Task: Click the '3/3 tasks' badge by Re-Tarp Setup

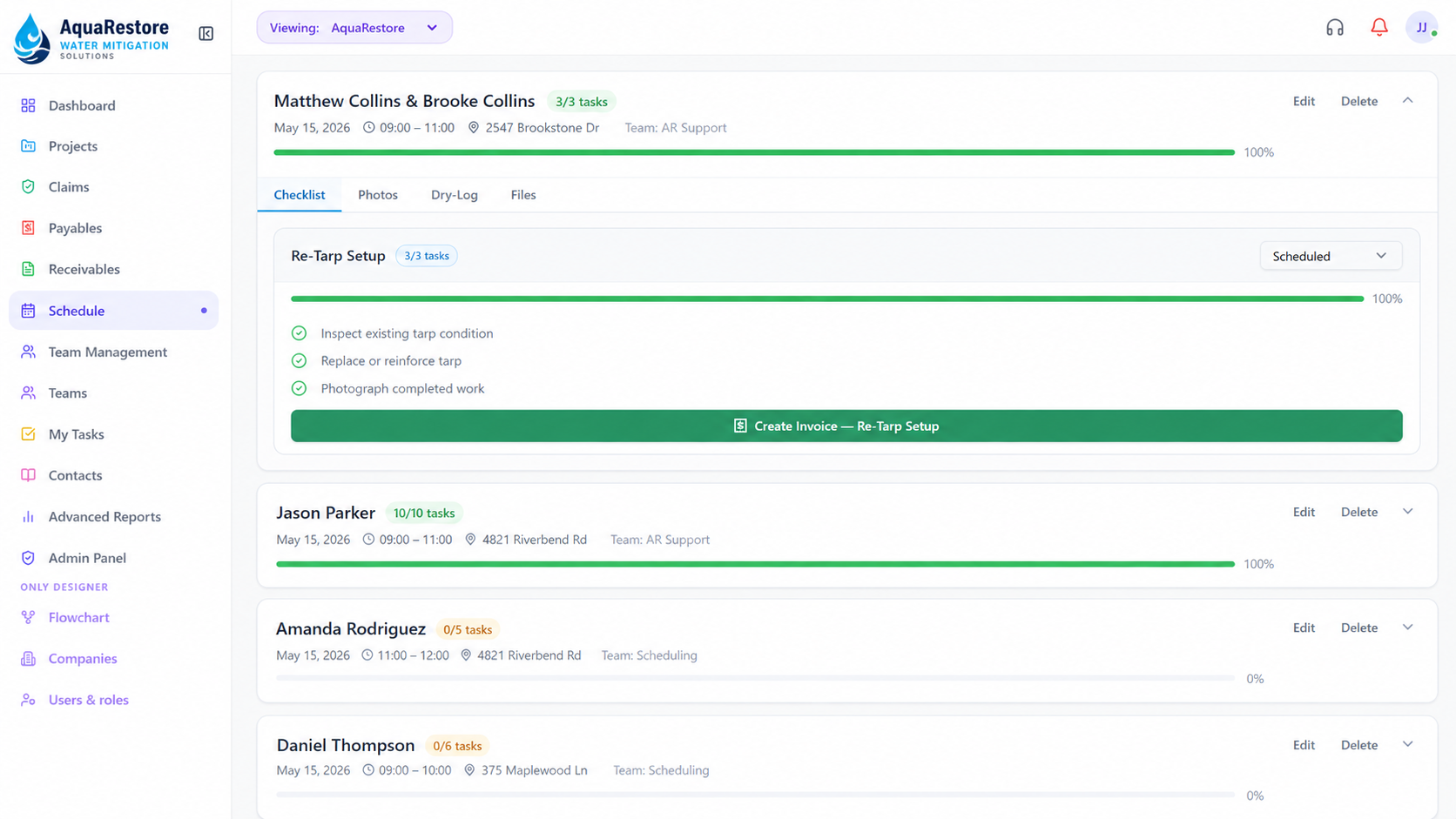Action: click(427, 256)
